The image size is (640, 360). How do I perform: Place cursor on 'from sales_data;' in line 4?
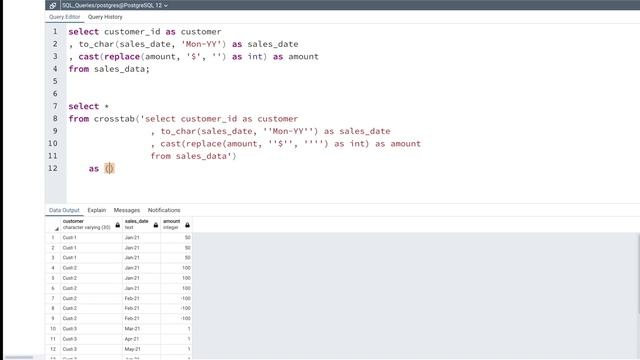pos(109,69)
